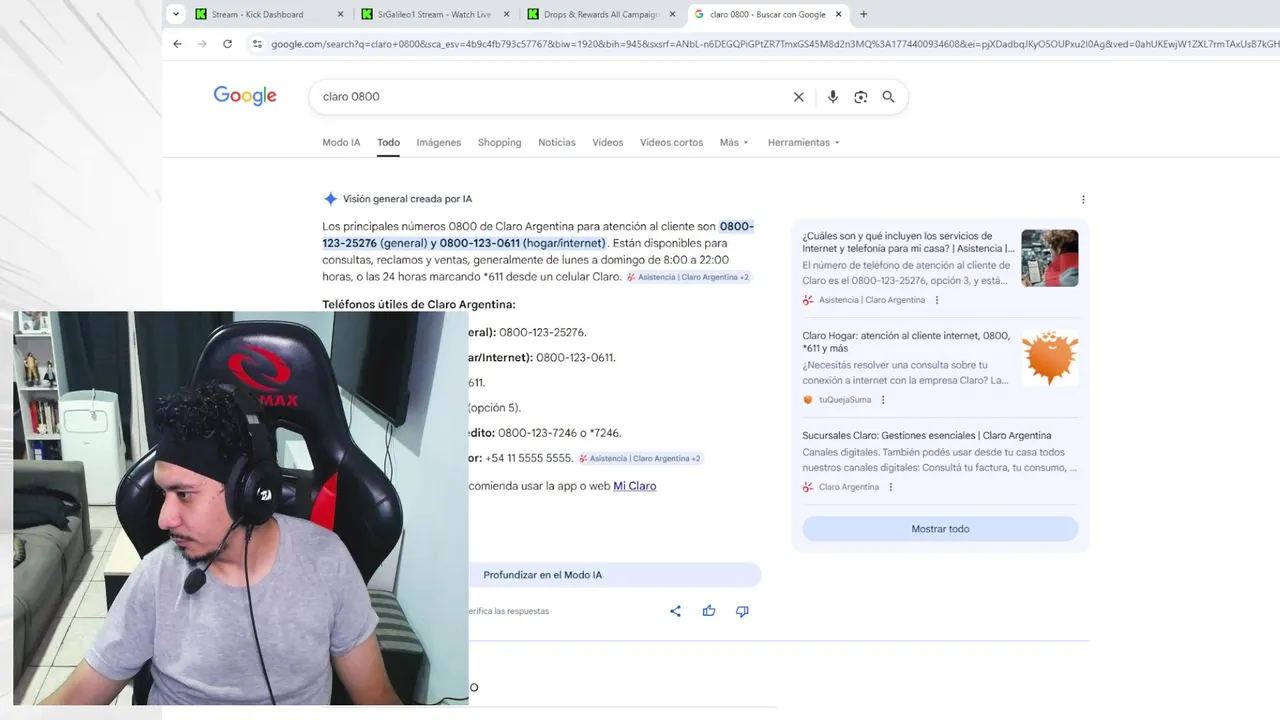Viewport: 1280px width, 720px height.
Task: Open ¿Cuáles son y qué incluyen source card
Action: [x=908, y=242]
